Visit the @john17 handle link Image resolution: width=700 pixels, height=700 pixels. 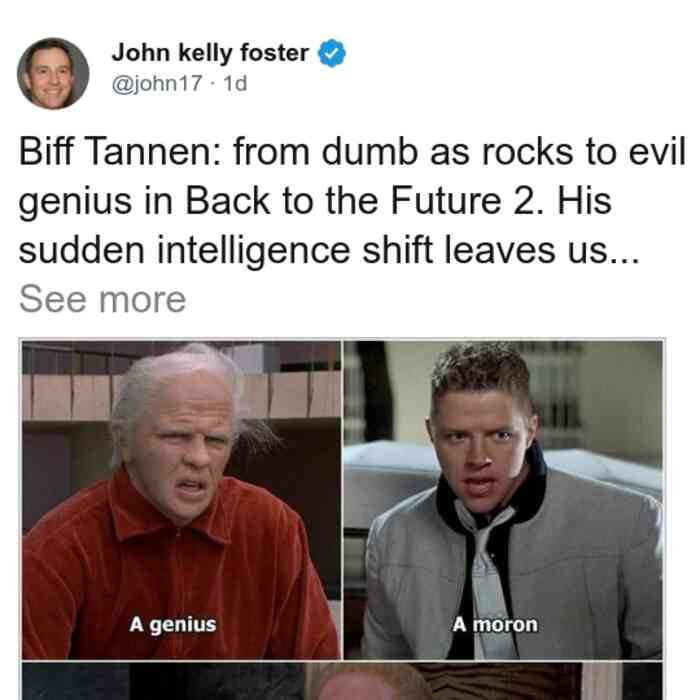pos(157,83)
